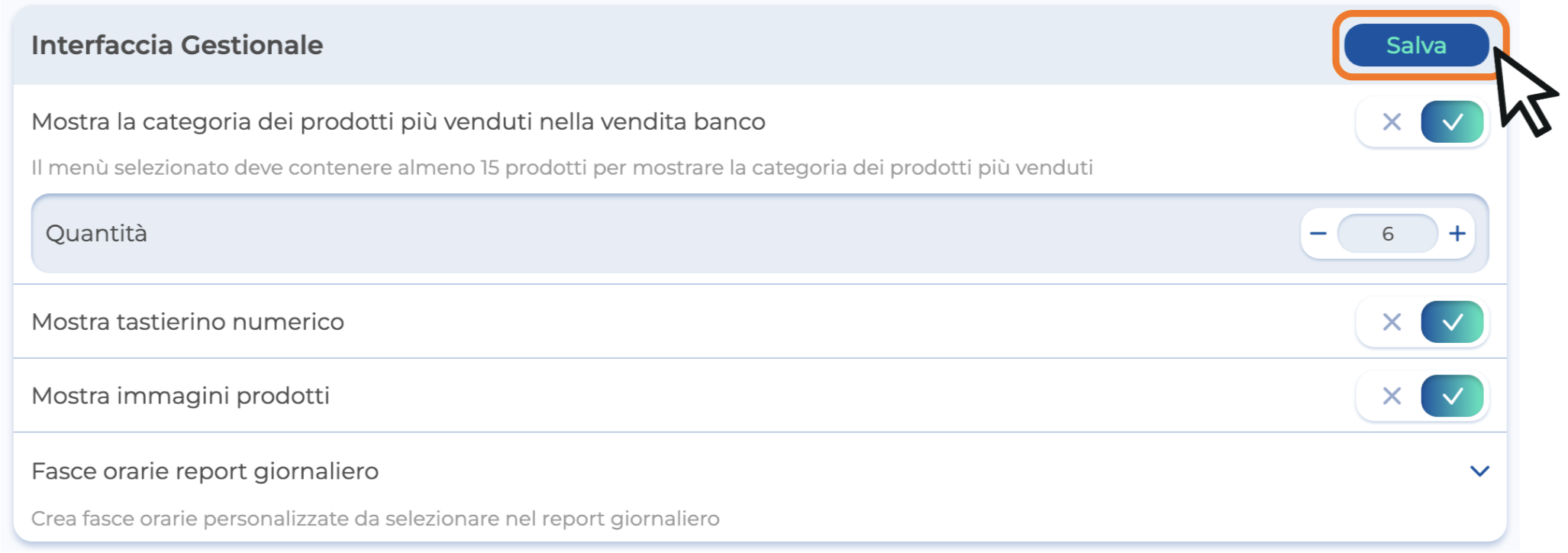Screen dimensions: 1568x553
Task: Click the Mostra tastierino numerico label
Action: pyautogui.click(x=188, y=322)
